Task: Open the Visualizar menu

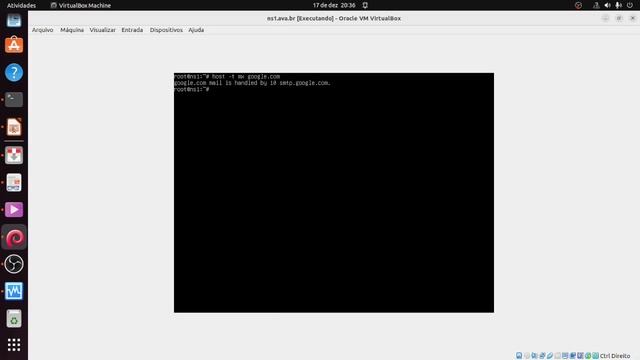Action: coord(102,30)
